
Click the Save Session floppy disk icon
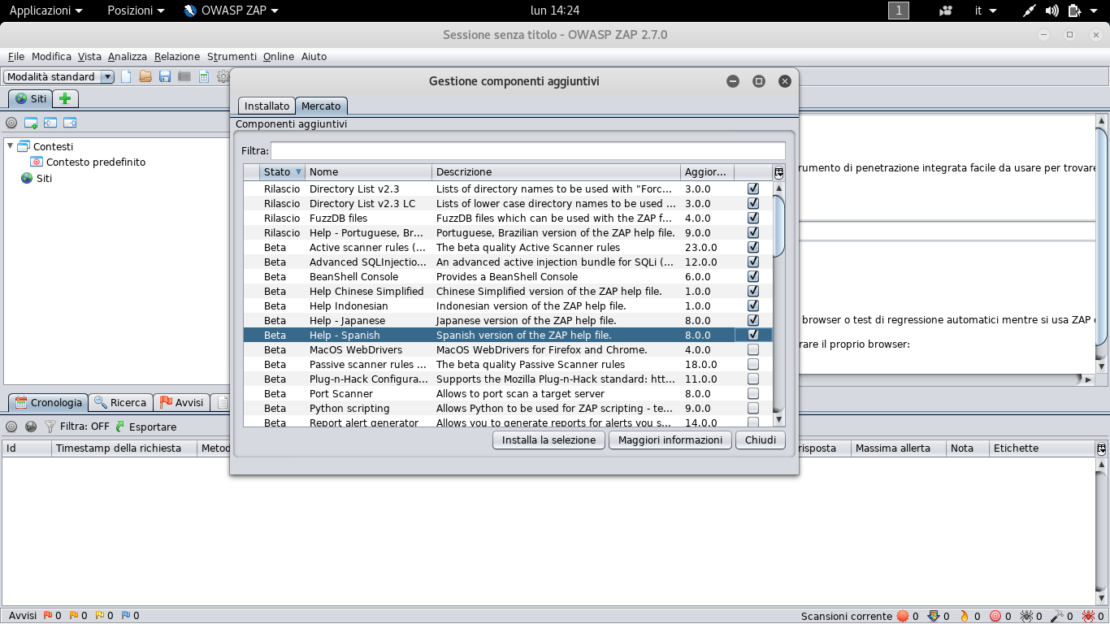165,77
